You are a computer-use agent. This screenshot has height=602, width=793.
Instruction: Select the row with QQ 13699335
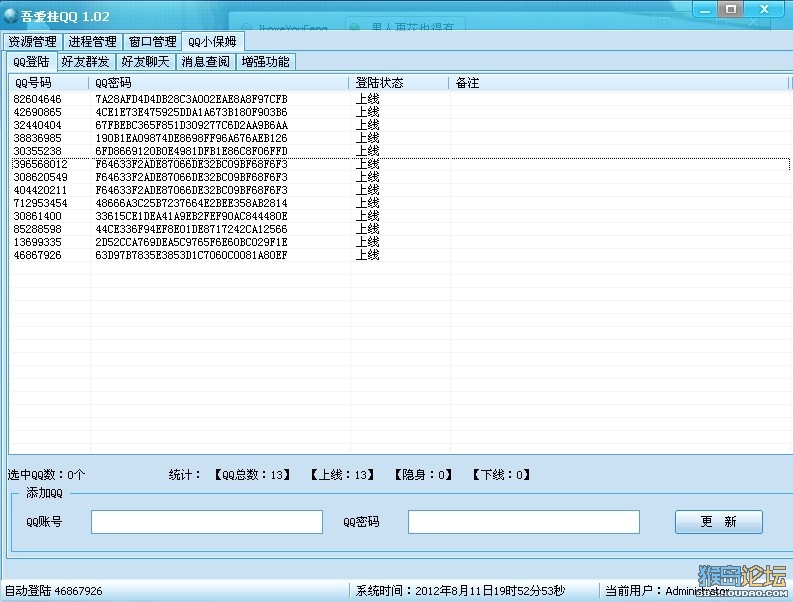[400, 242]
